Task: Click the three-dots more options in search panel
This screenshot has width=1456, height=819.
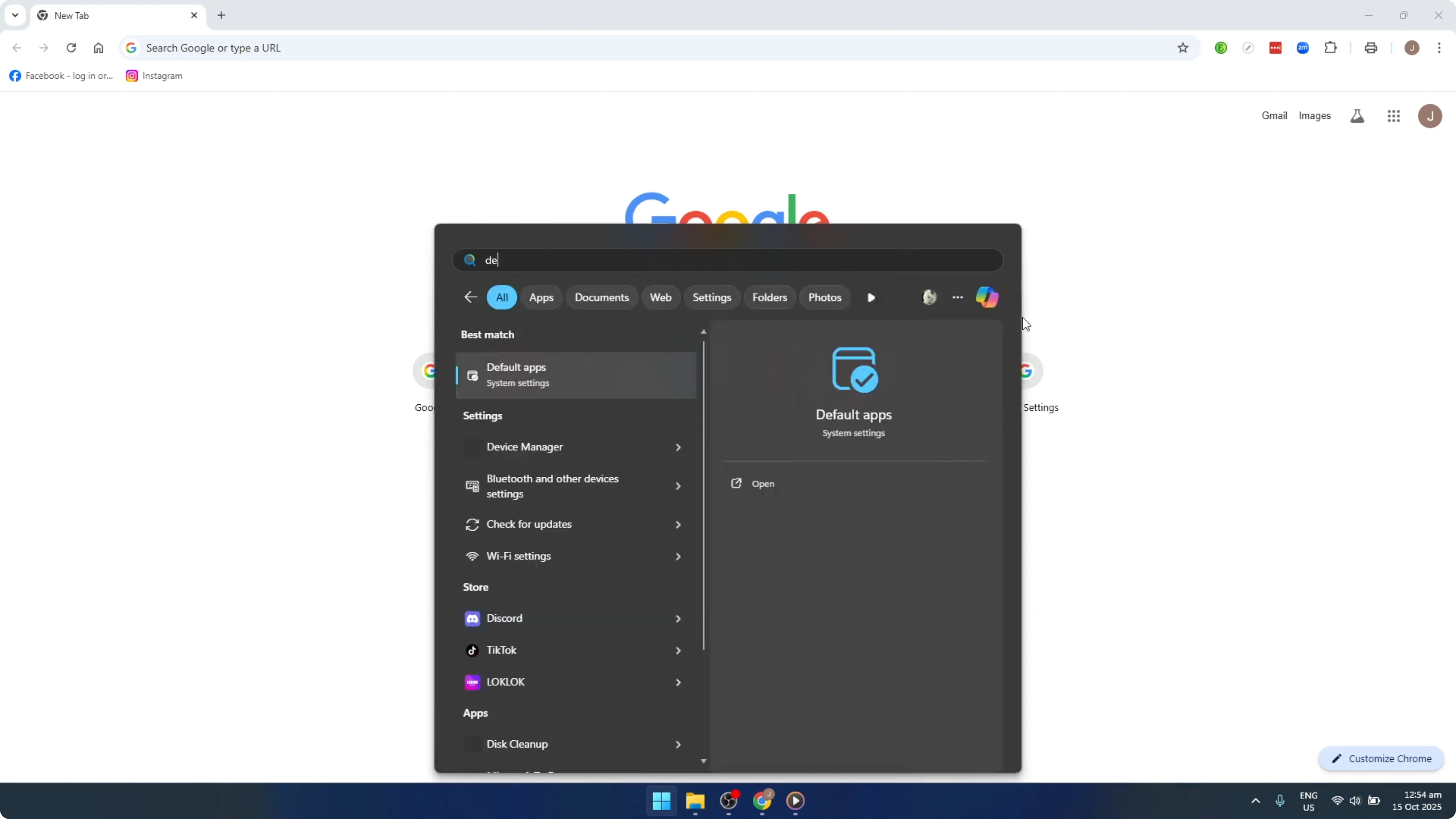Action: click(957, 297)
